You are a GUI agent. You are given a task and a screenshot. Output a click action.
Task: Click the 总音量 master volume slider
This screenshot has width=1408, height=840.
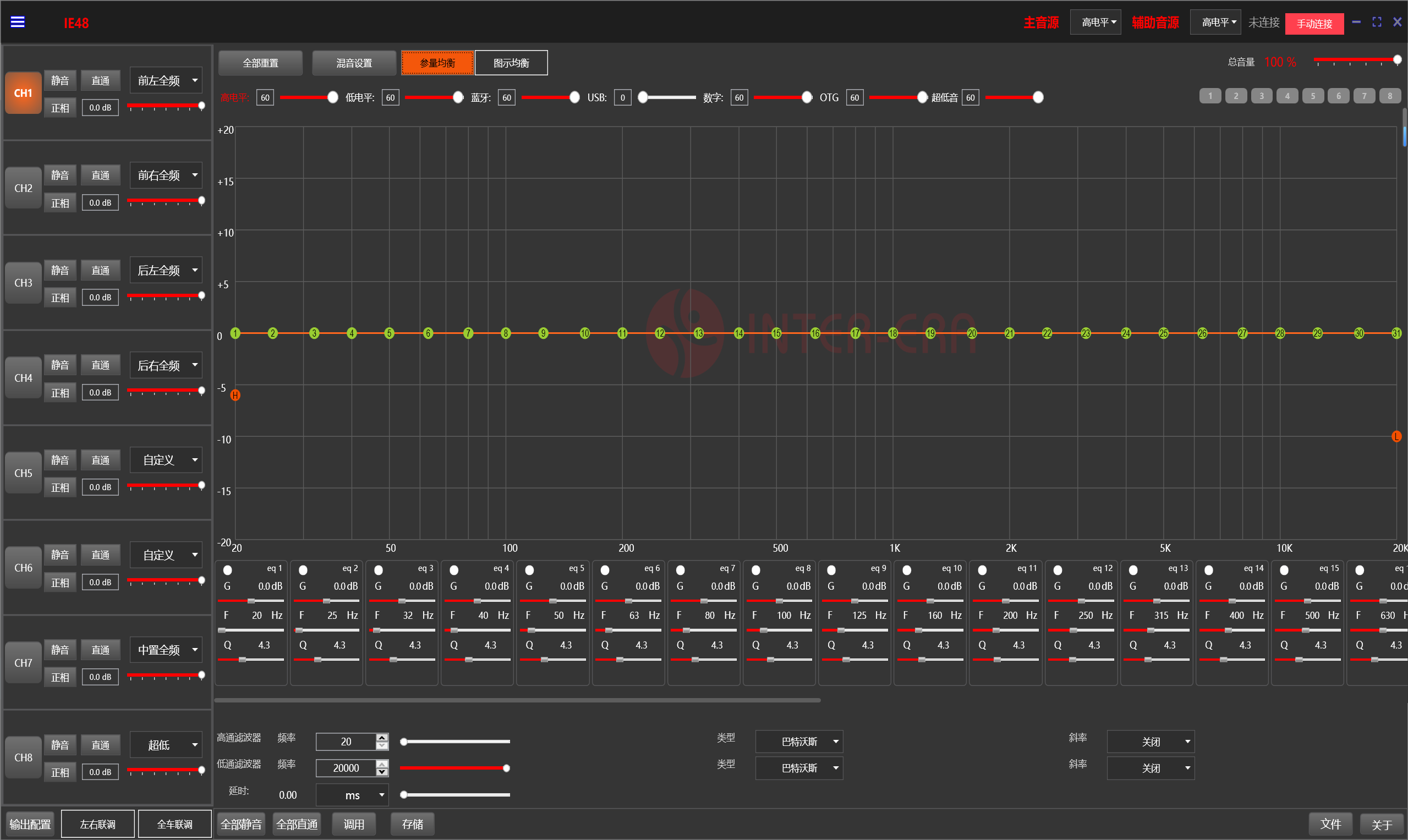tap(1356, 60)
